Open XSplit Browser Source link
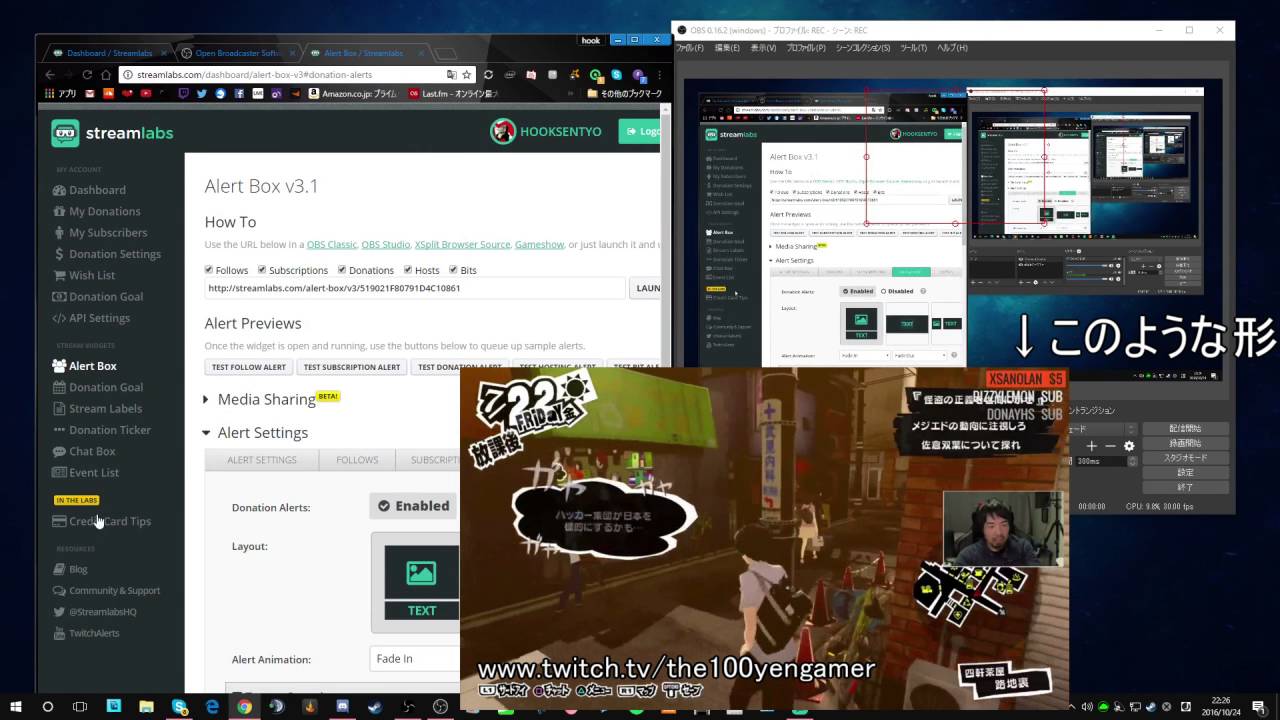Screen dimensions: 1280x720 point(462,244)
